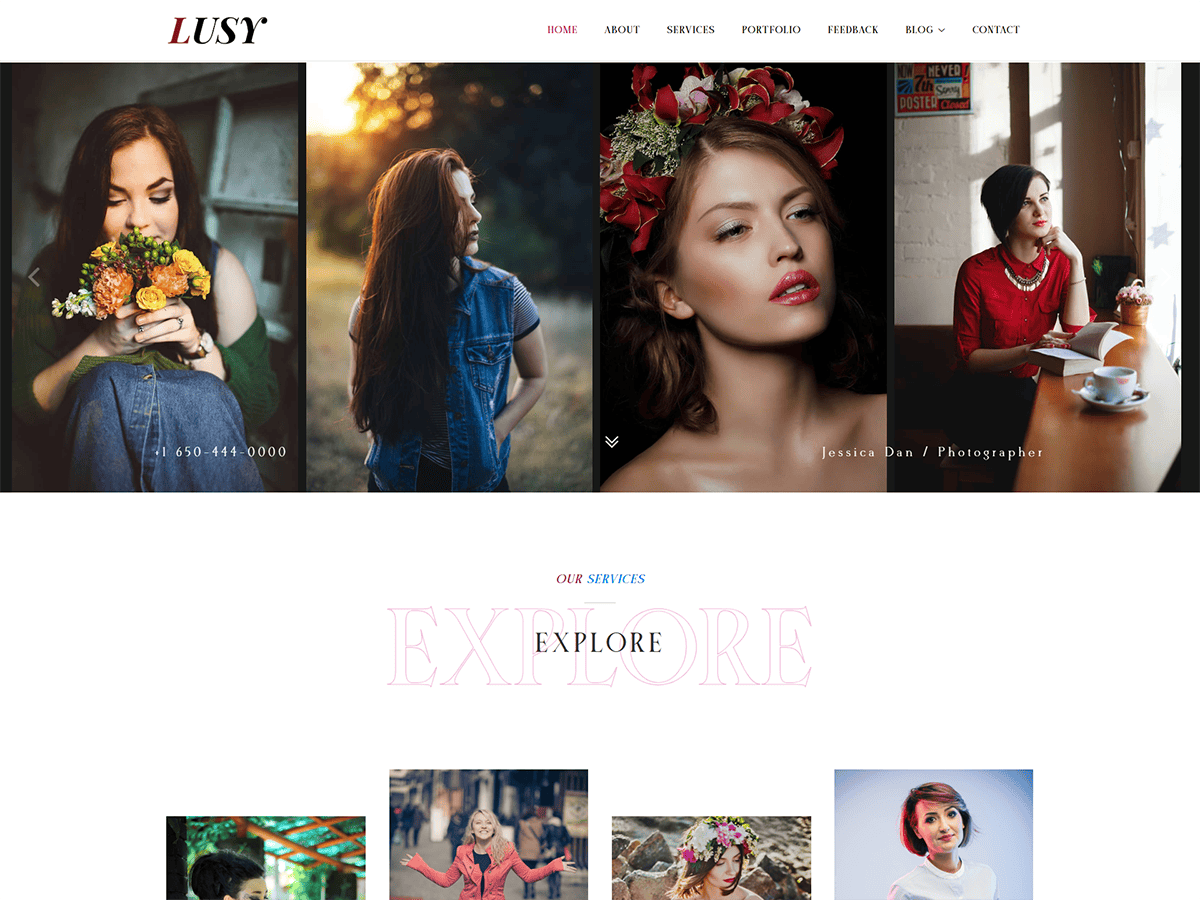The height and width of the screenshot is (900, 1200).
Task: Click the previous slide arrow on slider
Action: (x=34, y=277)
